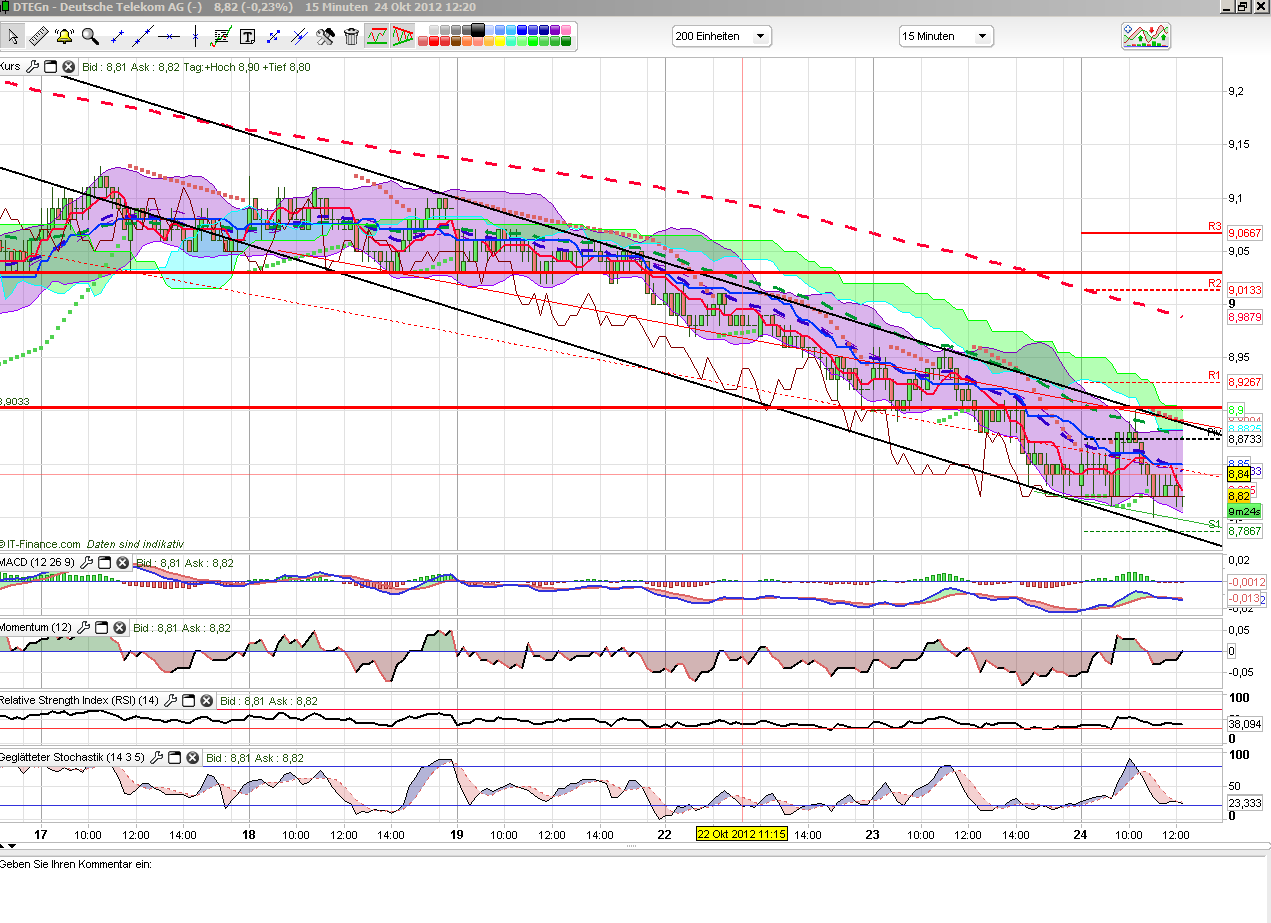Open the hammer and wrench tools icon

click(325, 37)
